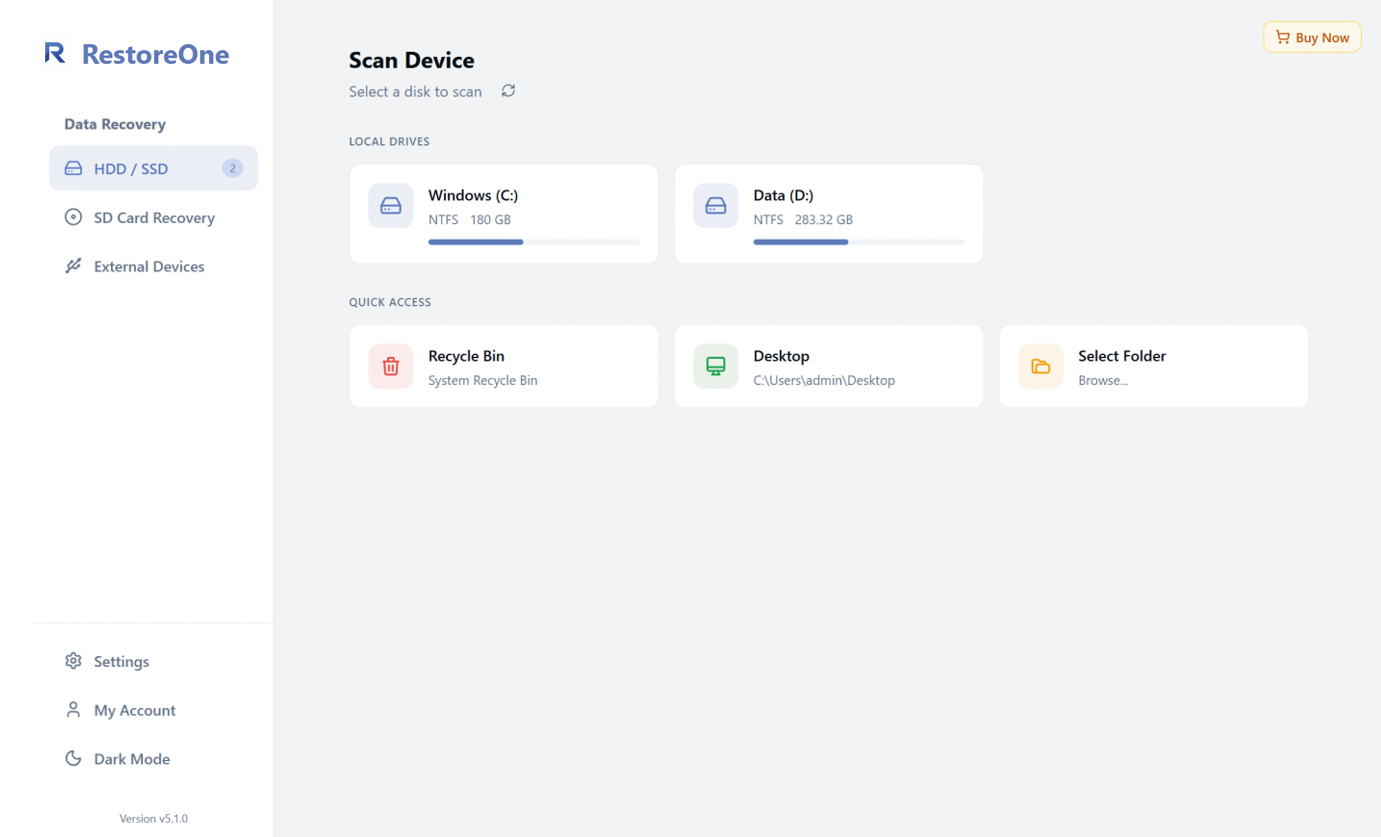The image size is (1381, 837).
Task: Click the Data (D:) drive icon
Action: click(716, 206)
